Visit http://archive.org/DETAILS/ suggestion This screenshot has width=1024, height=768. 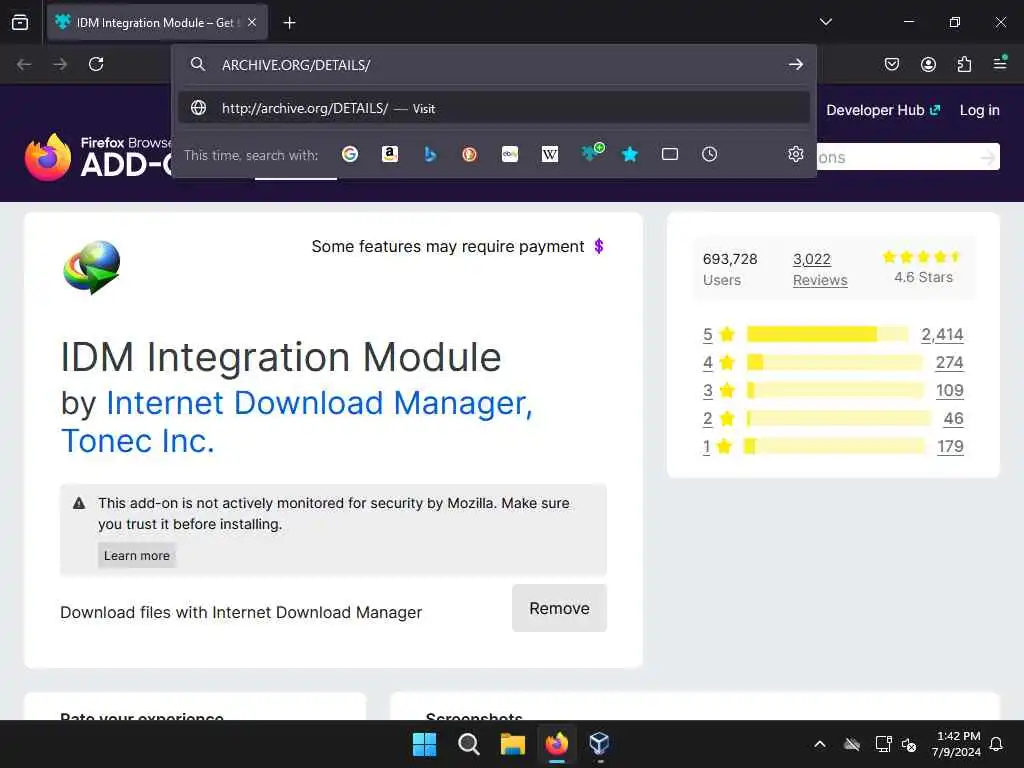pos(494,108)
